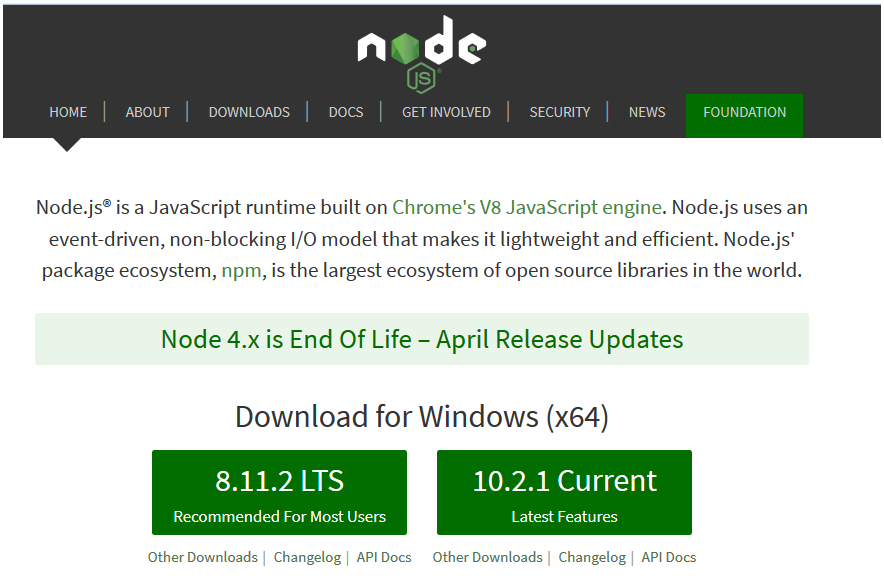Open Node 4.x End Of Life announcement
Screen dimensions: 884x581
coord(422,339)
